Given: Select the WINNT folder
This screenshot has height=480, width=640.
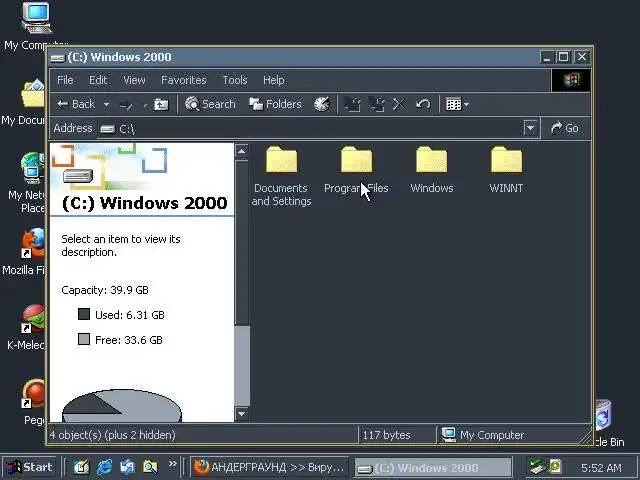Looking at the screenshot, I should pos(506,170).
